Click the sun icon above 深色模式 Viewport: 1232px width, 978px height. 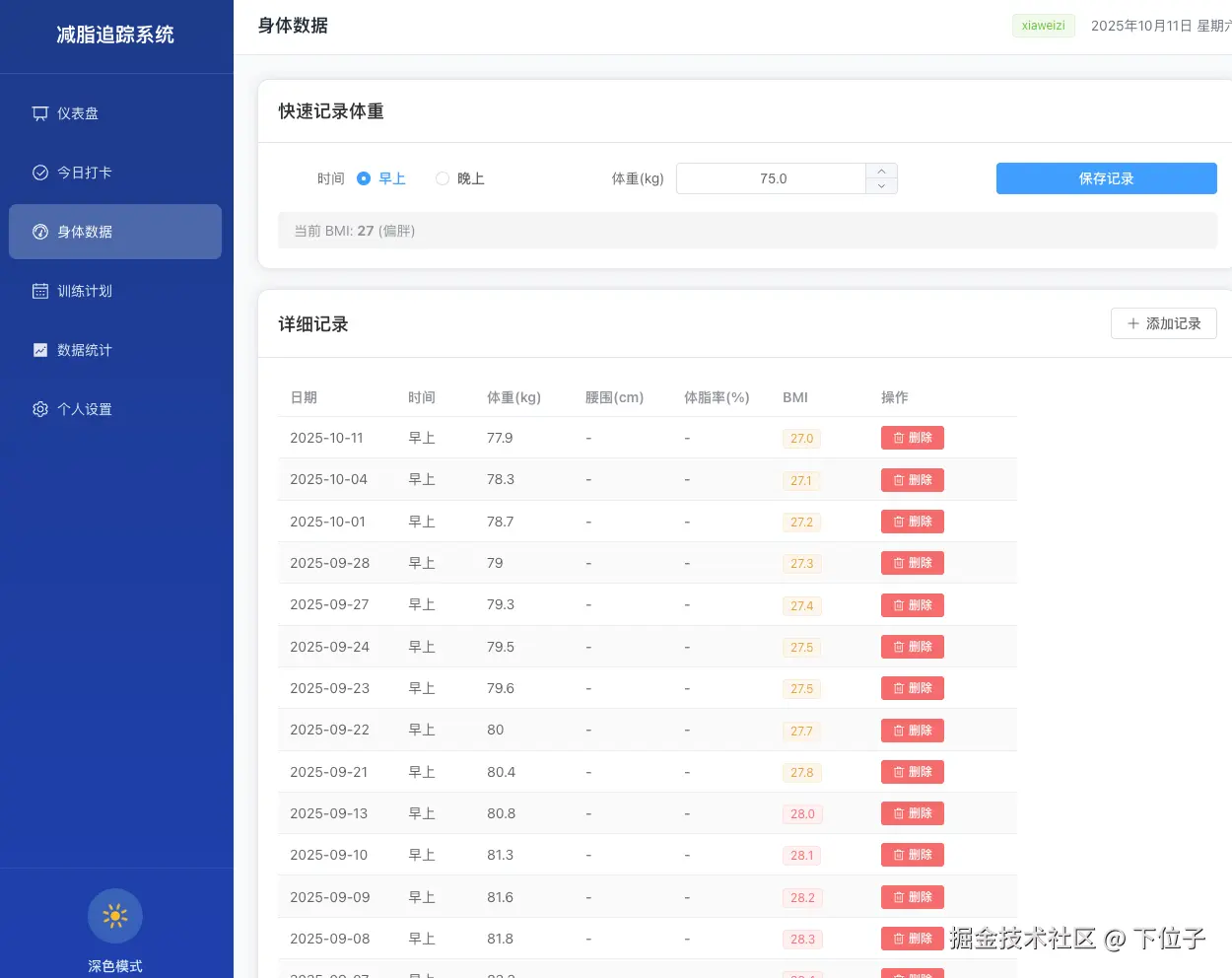point(115,915)
